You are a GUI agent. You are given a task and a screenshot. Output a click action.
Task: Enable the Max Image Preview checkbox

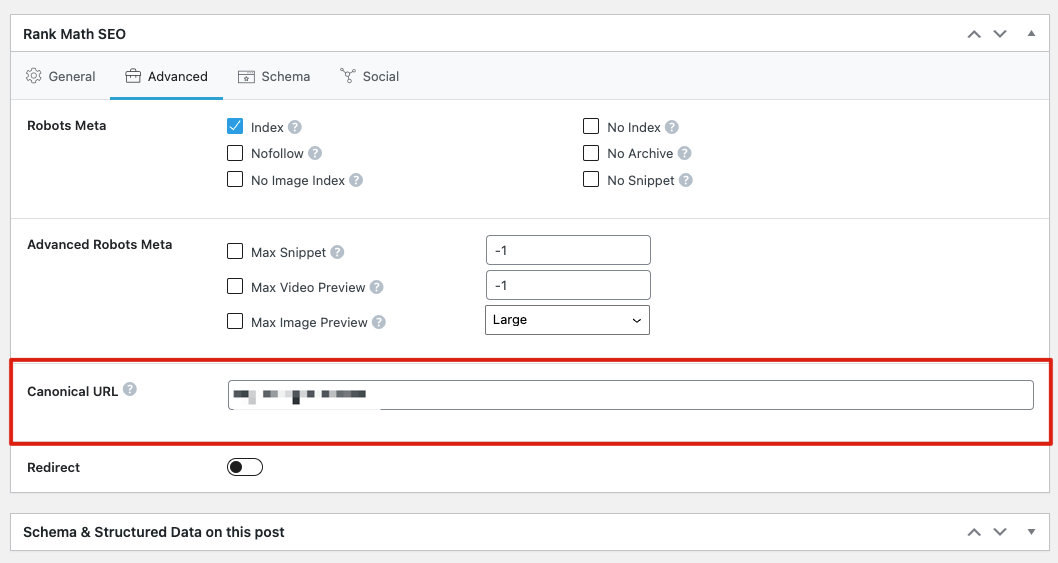pos(235,321)
